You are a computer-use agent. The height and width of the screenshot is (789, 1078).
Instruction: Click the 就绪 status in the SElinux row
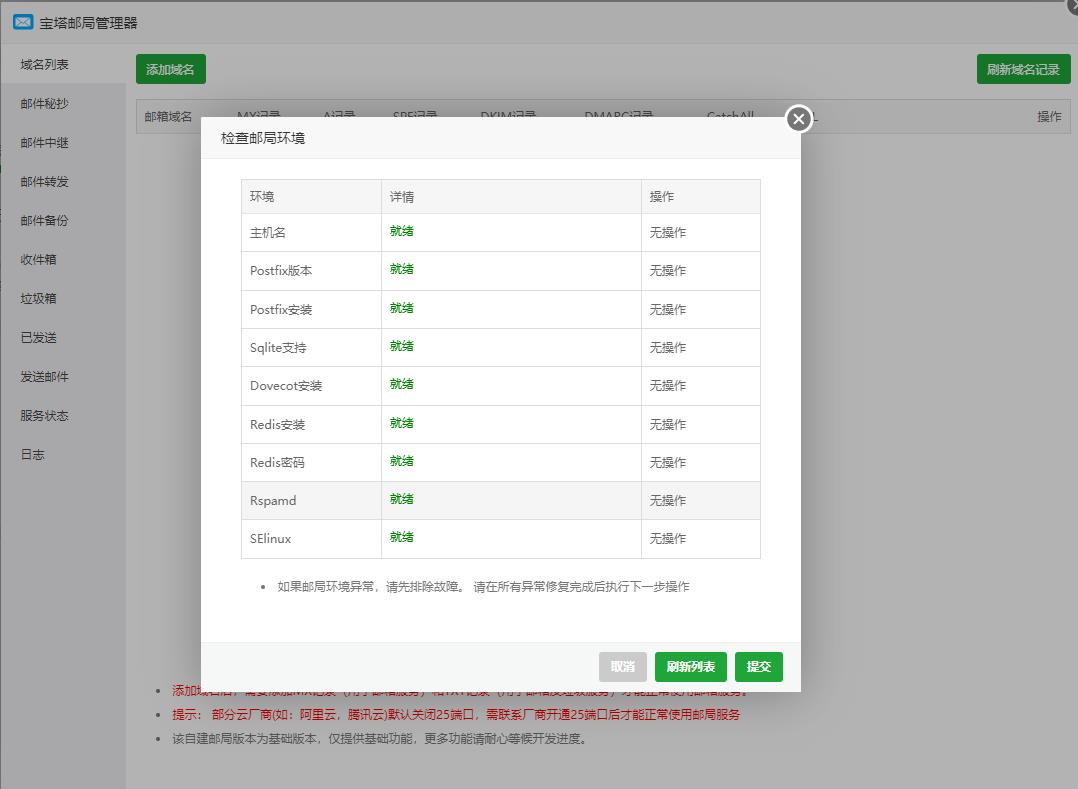click(x=402, y=537)
